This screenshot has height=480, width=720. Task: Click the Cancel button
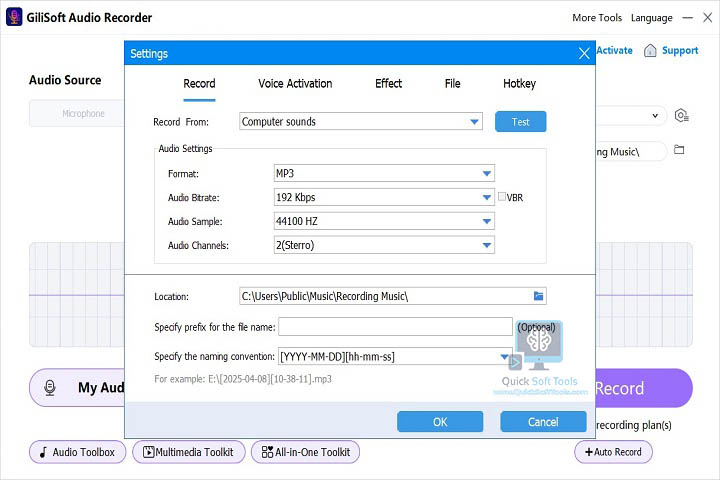coord(543,422)
